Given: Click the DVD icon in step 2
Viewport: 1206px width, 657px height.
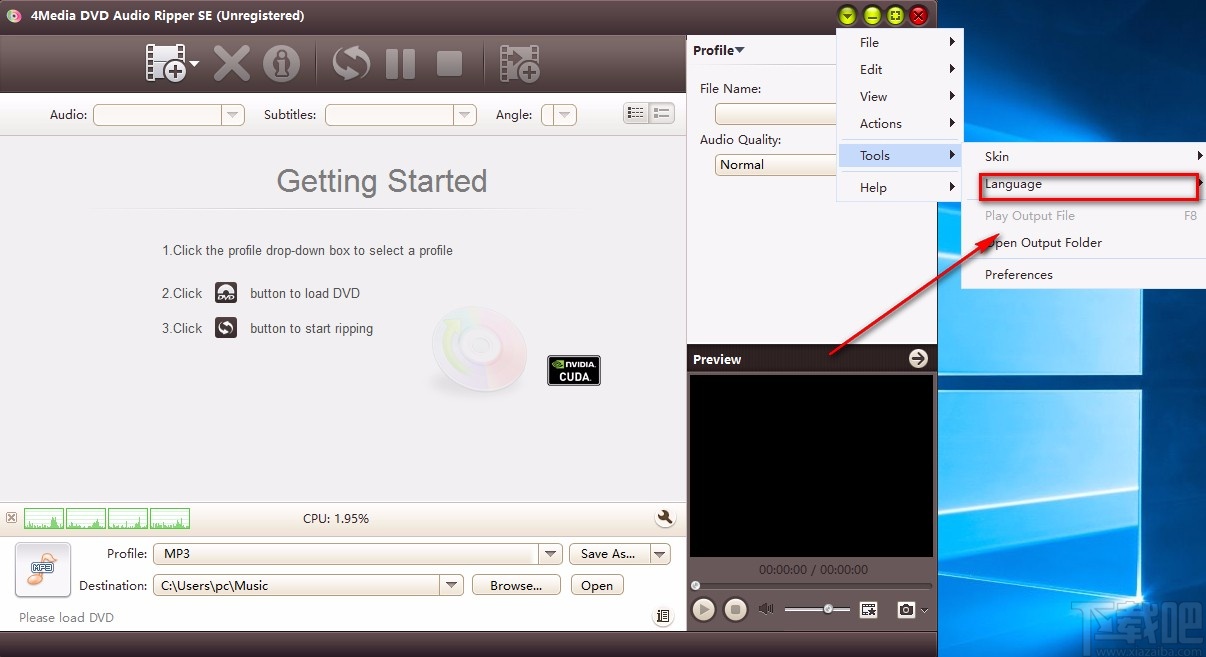Looking at the screenshot, I should tap(226, 293).
